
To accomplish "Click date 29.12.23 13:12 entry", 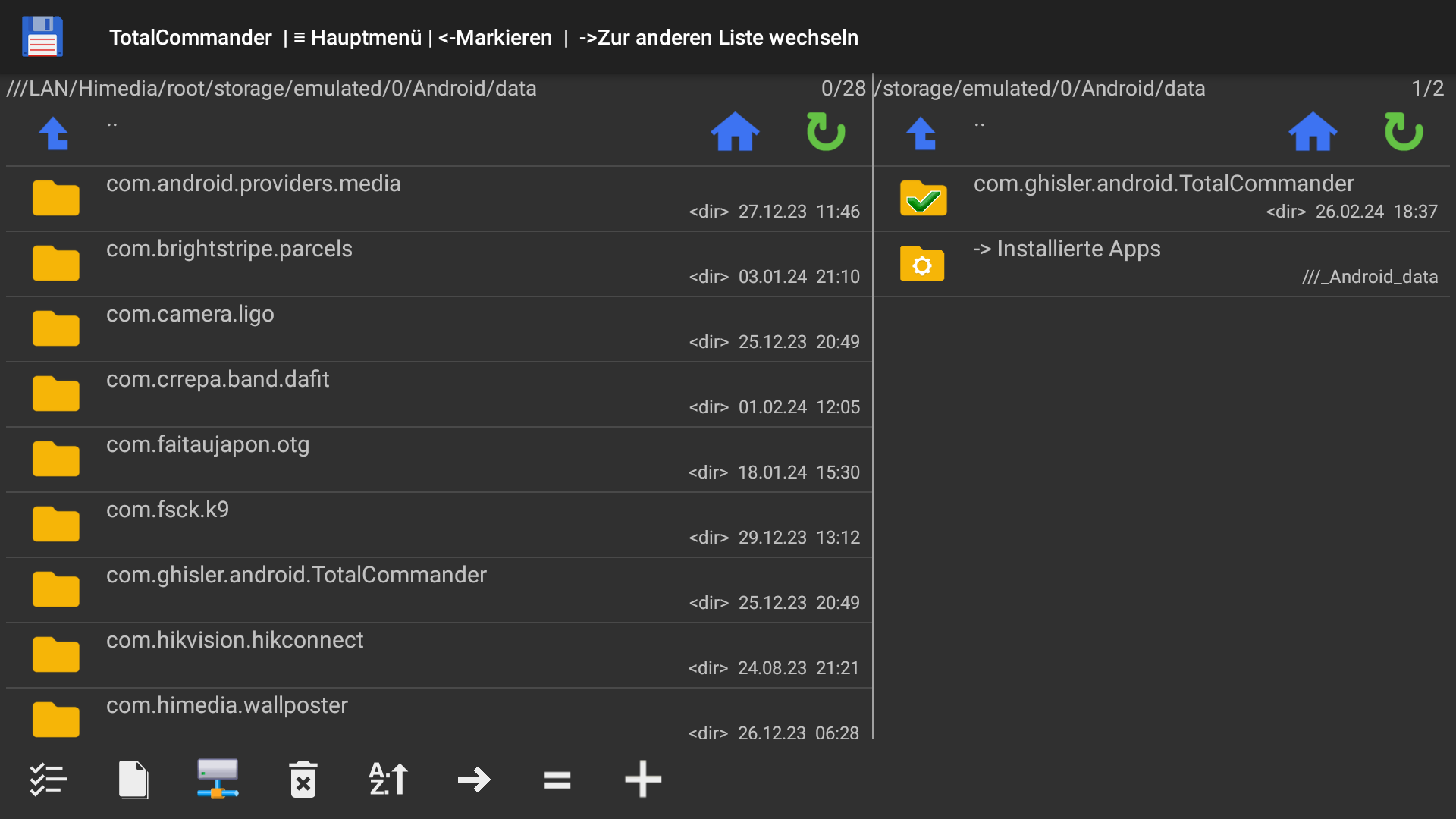I will click(799, 538).
